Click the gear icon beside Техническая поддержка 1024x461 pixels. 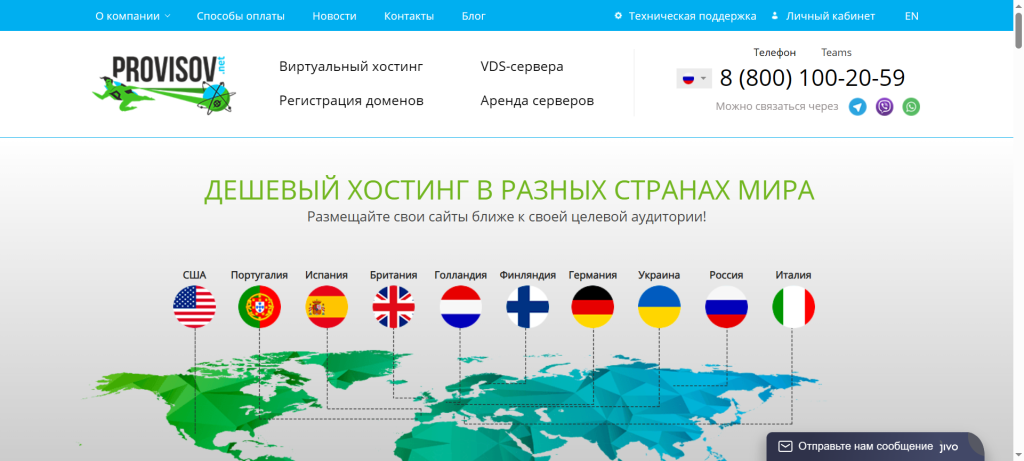618,16
